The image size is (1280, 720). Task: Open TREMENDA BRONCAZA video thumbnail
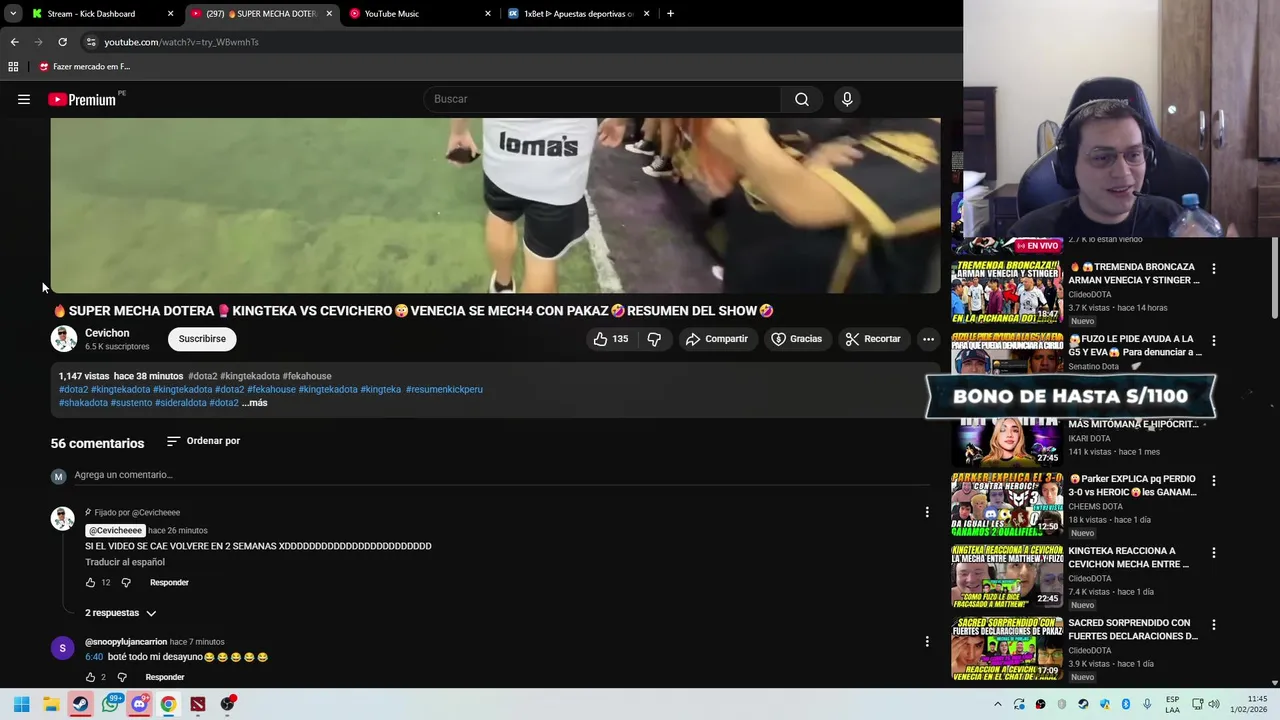[1006, 291]
